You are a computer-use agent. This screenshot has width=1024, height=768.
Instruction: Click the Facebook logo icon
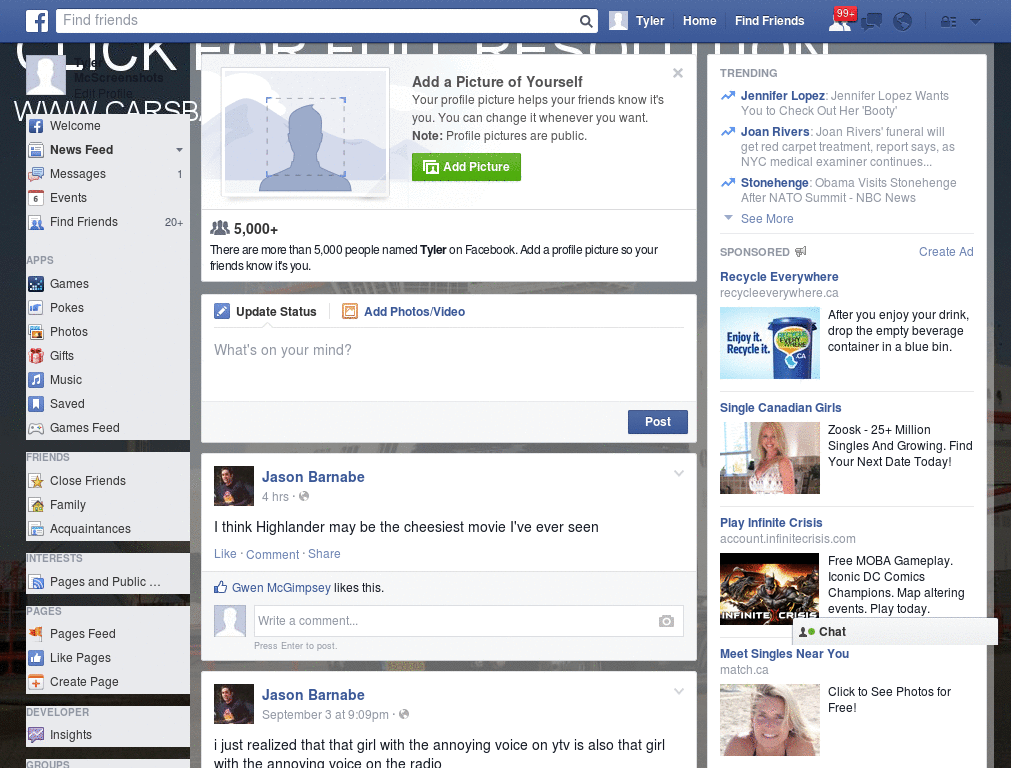(37, 21)
